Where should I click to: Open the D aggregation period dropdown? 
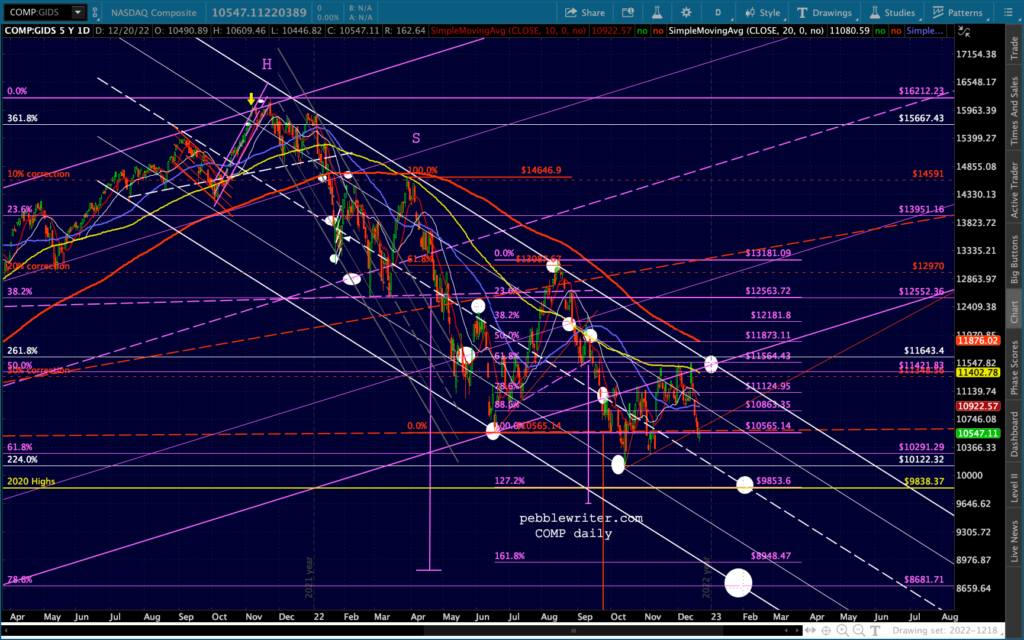tap(718, 12)
